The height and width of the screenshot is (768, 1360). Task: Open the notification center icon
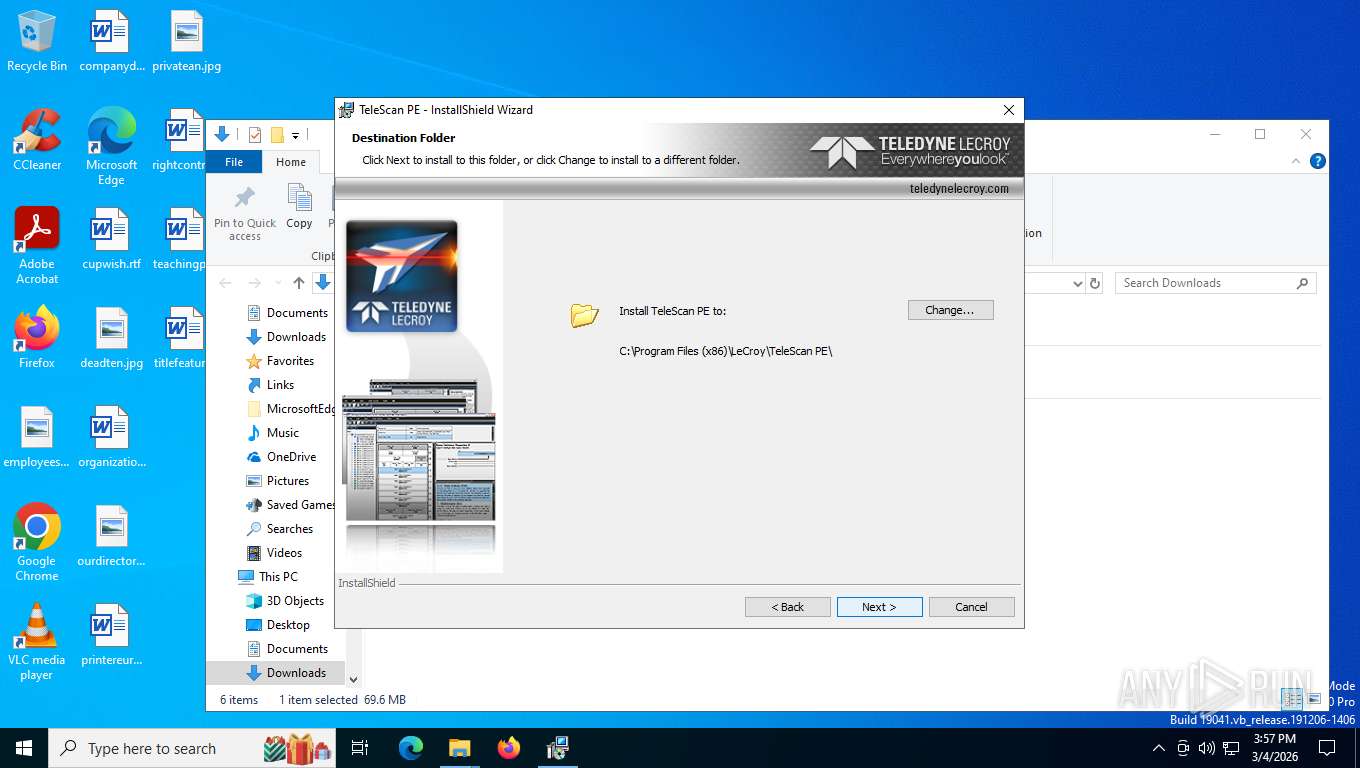[x=1327, y=748]
